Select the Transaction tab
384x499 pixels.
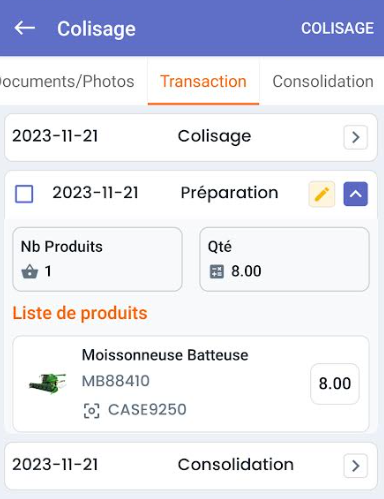coord(203,81)
